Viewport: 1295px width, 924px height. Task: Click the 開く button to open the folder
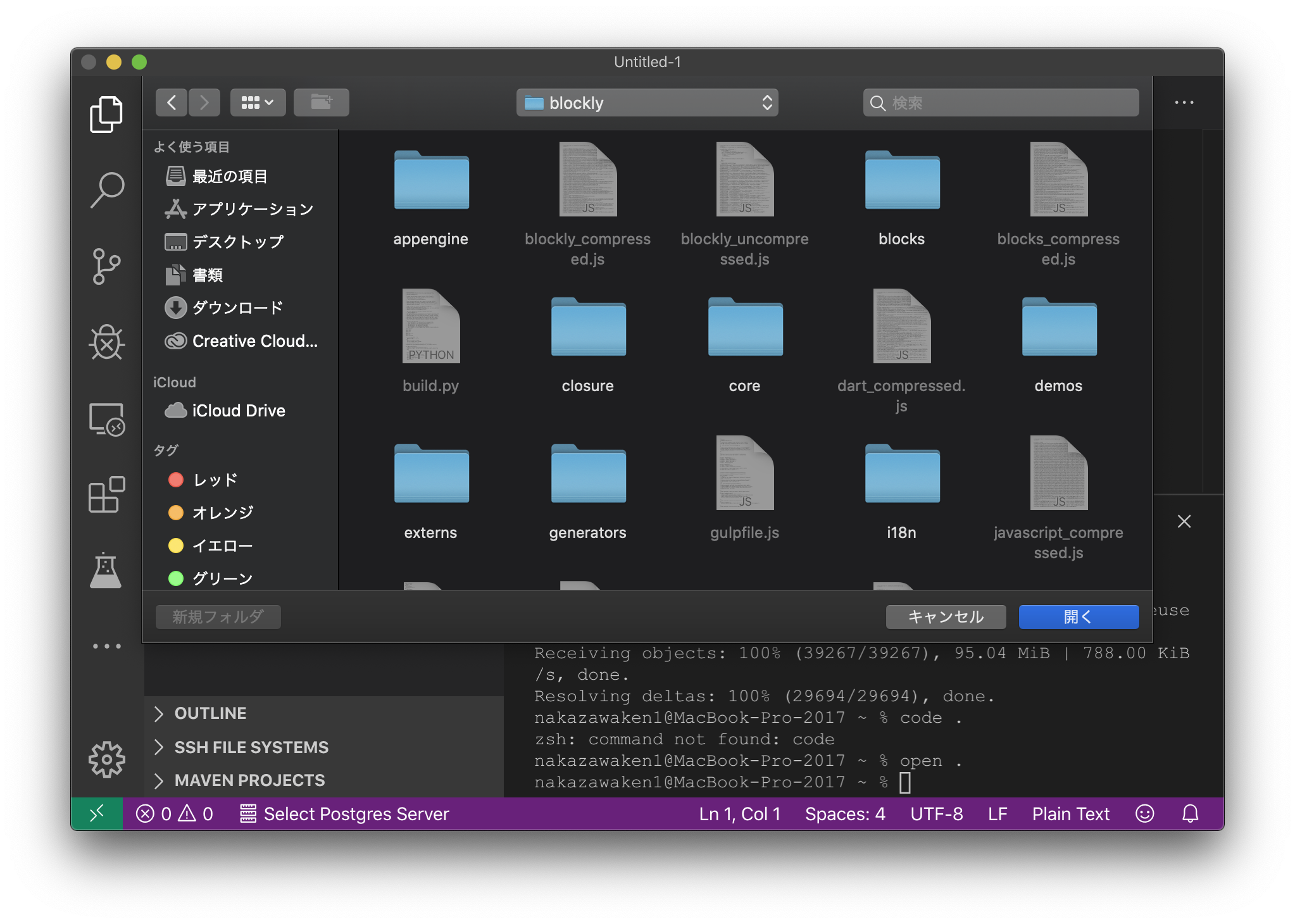(1079, 616)
